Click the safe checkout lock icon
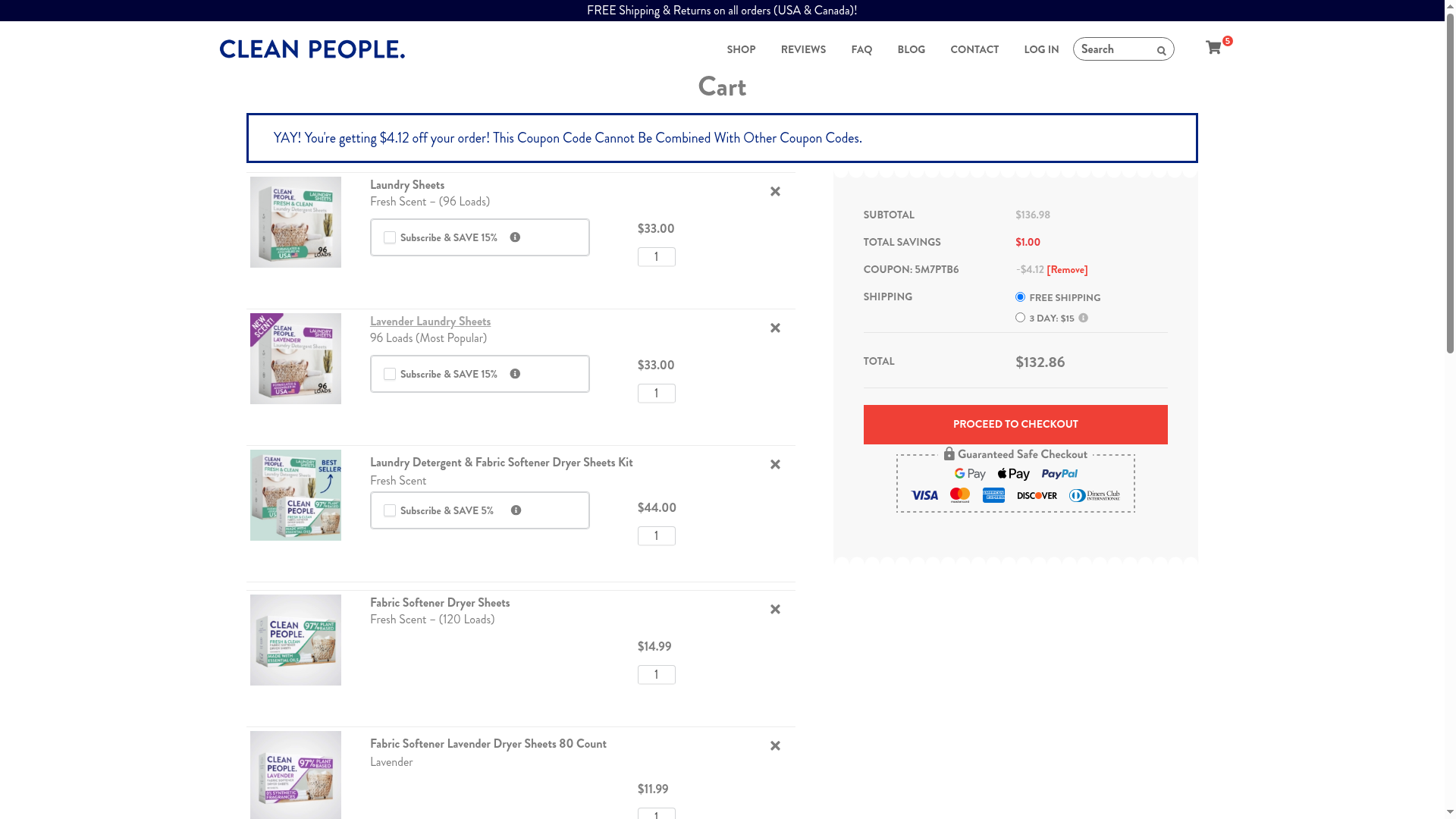The height and width of the screenshot is (819, 1456). click(x=949, y=453)
